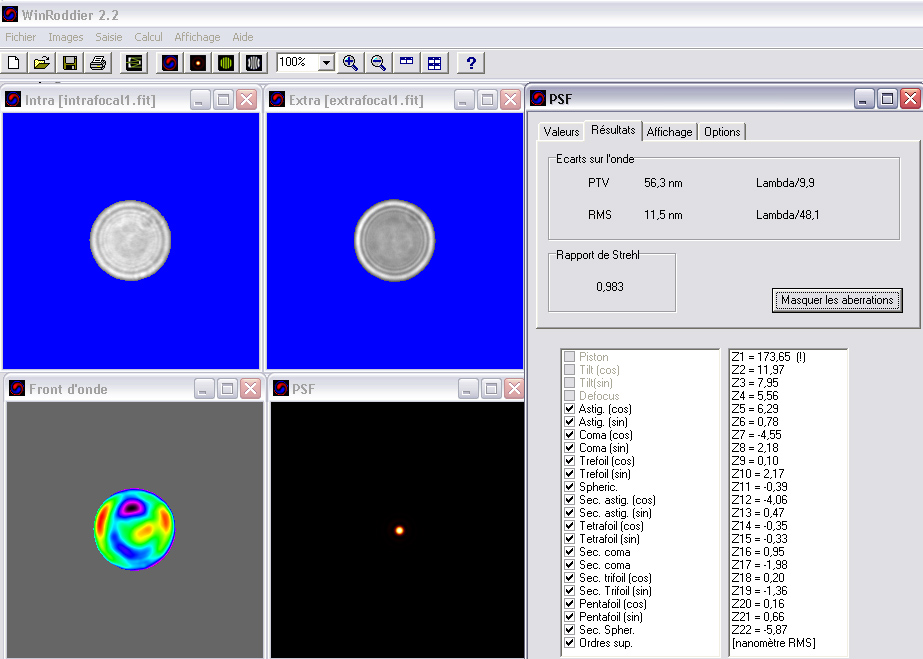Arrange windows with the grid tile icon
This screenshot has width=923, height=659.
coord(434,62)
